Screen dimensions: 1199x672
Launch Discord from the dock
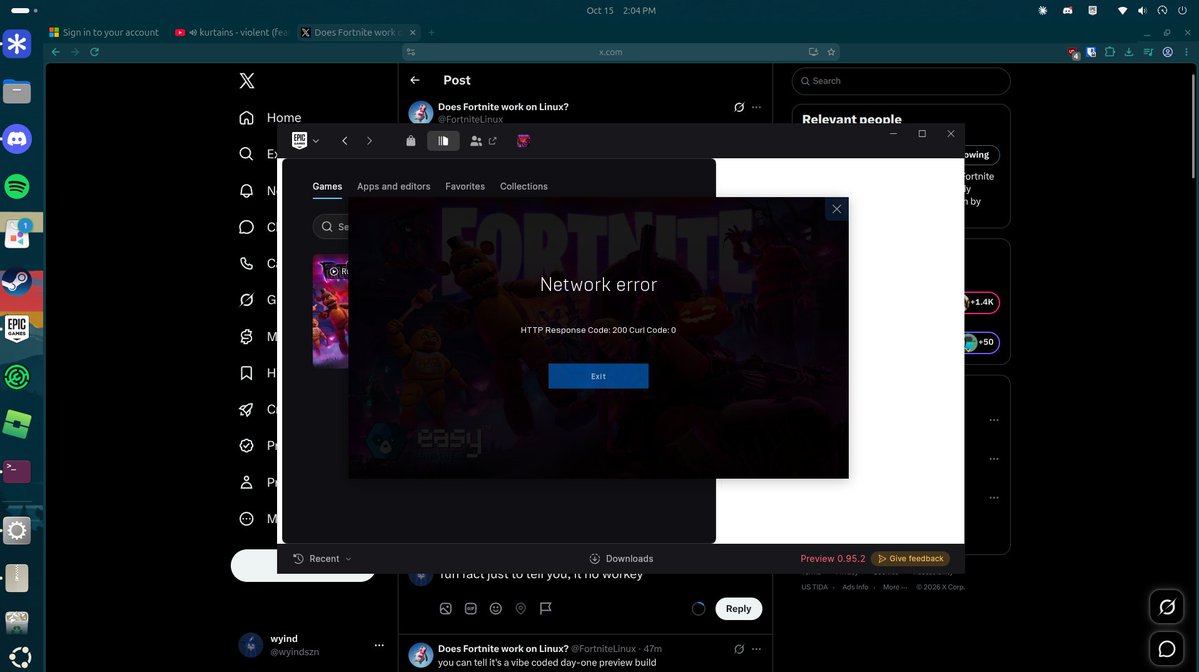[x=17, y=139]
